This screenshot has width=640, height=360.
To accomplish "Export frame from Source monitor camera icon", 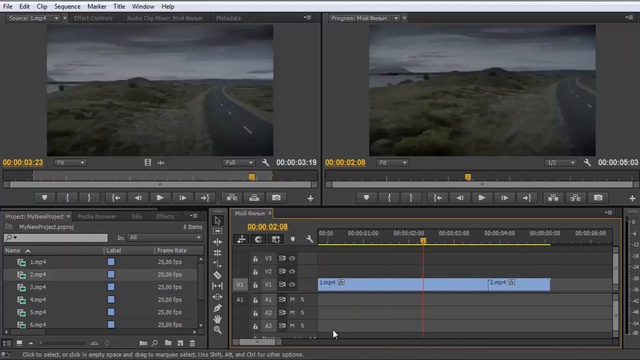I will tap(276, 198).
